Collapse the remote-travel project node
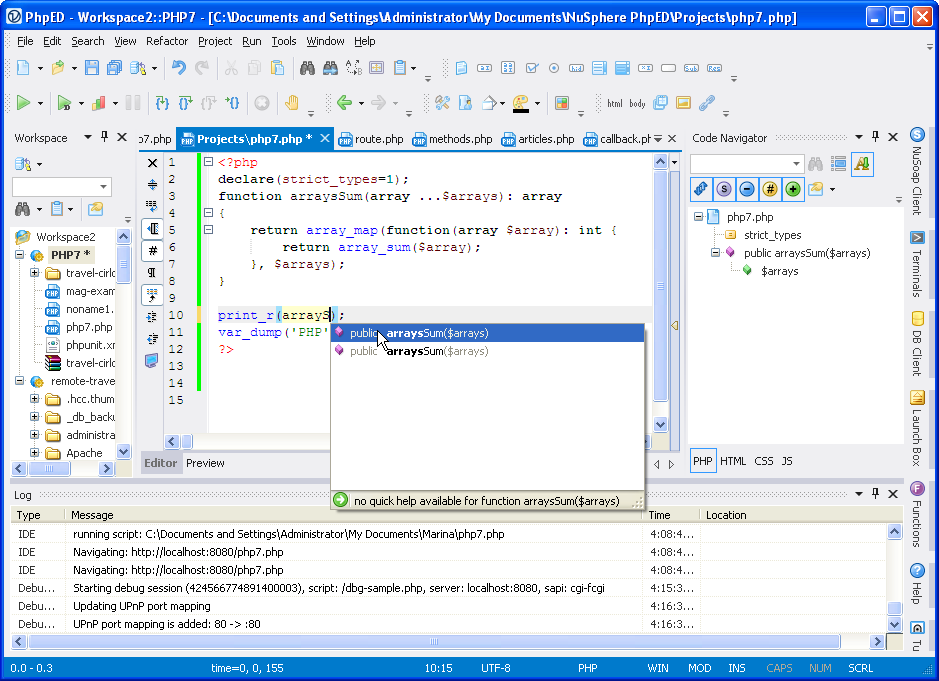Viewport: 939px width, 681px height. (19, 380)
